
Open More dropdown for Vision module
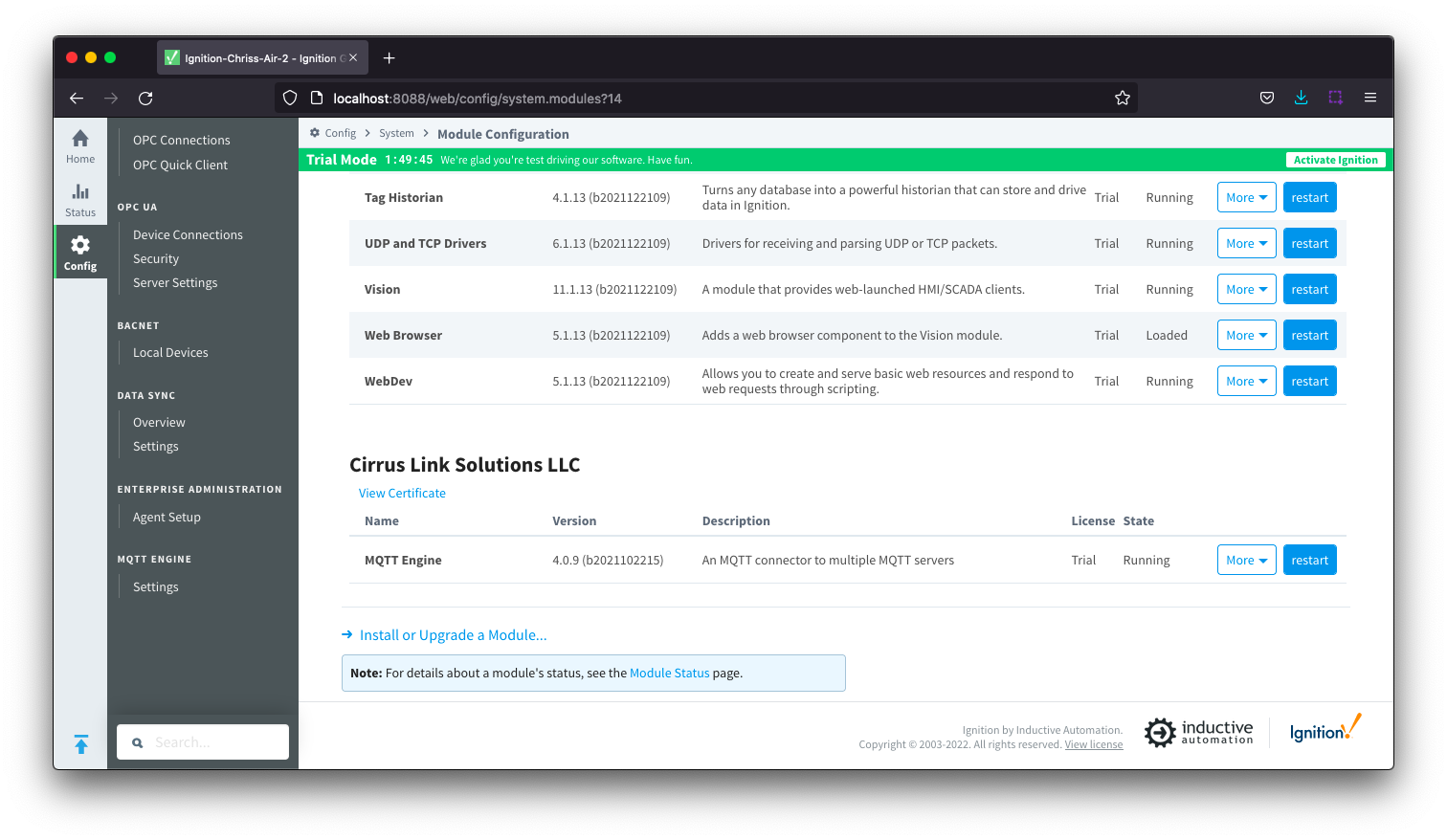click(x=1247, y=289)
